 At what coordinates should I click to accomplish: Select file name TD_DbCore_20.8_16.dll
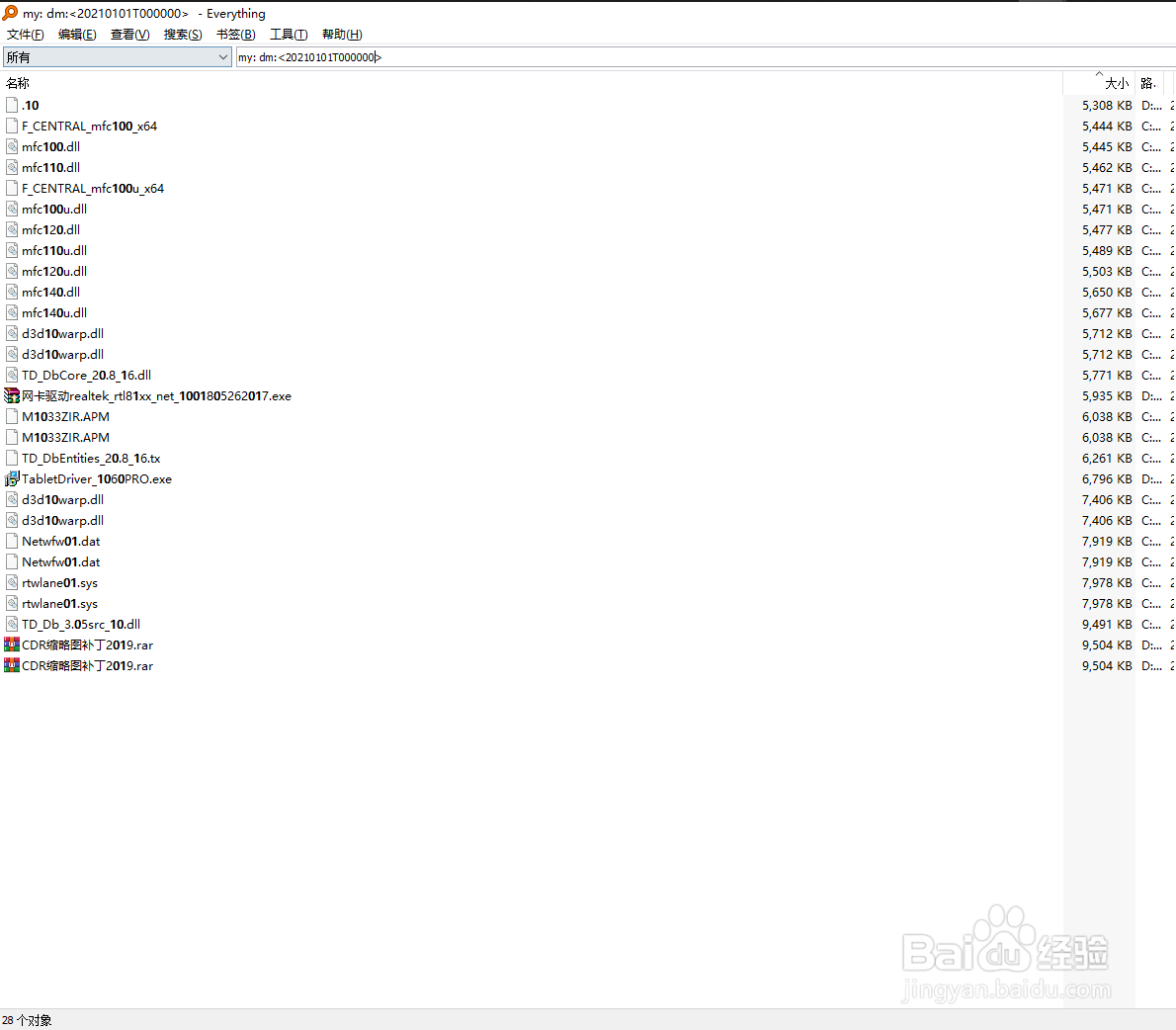[86, 375]
